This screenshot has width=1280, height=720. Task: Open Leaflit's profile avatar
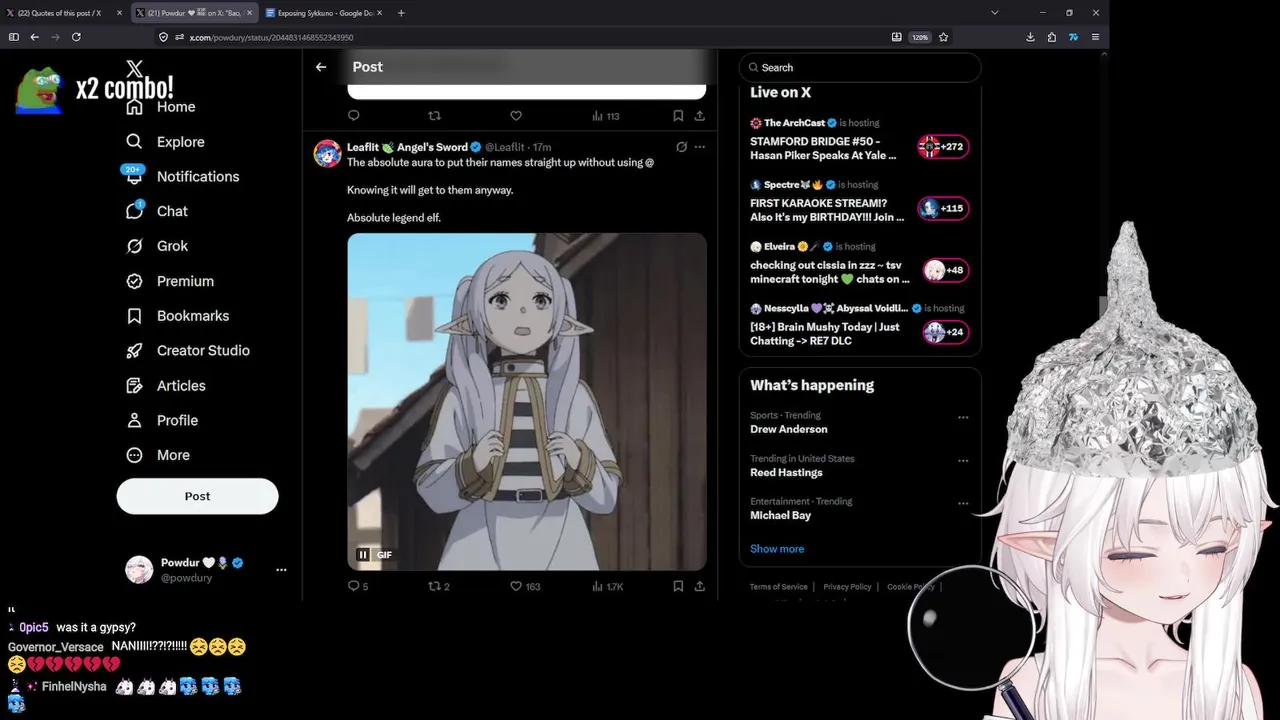[327, 153]
